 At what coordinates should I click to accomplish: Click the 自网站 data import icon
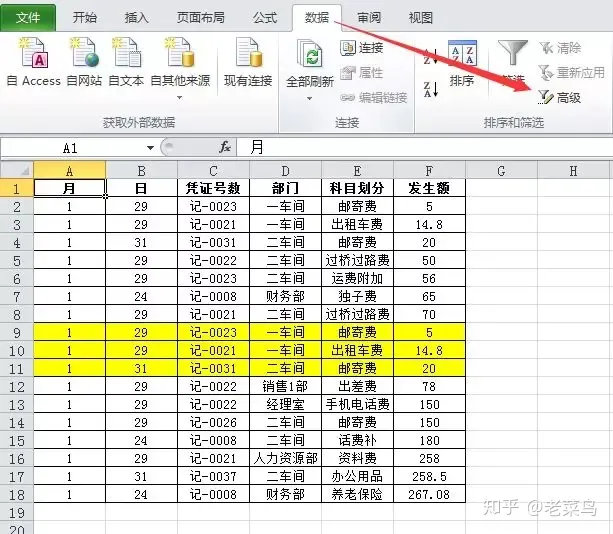coord(84,62)
